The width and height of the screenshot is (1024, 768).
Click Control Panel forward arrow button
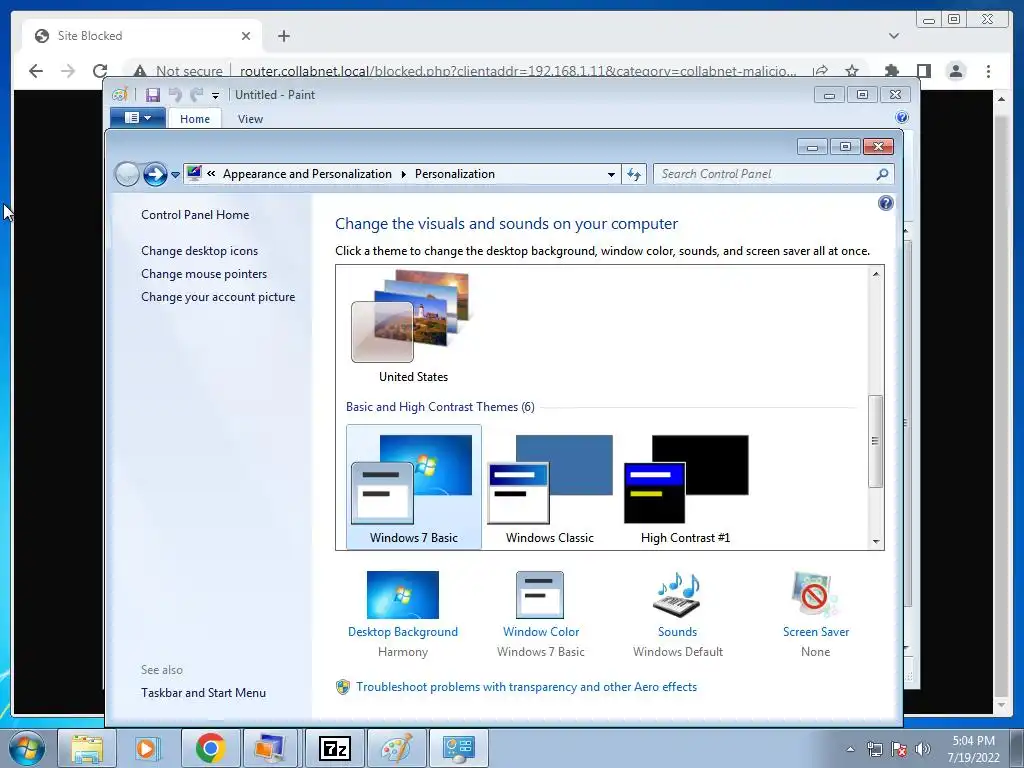[x=155, y=174]
